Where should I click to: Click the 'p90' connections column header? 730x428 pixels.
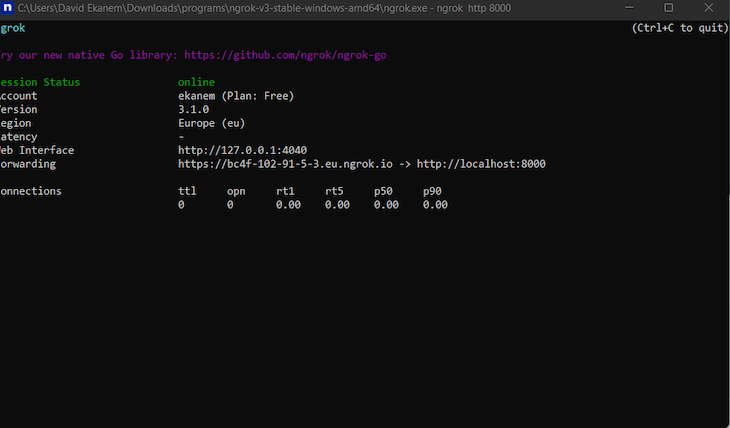tap(432, 191)
